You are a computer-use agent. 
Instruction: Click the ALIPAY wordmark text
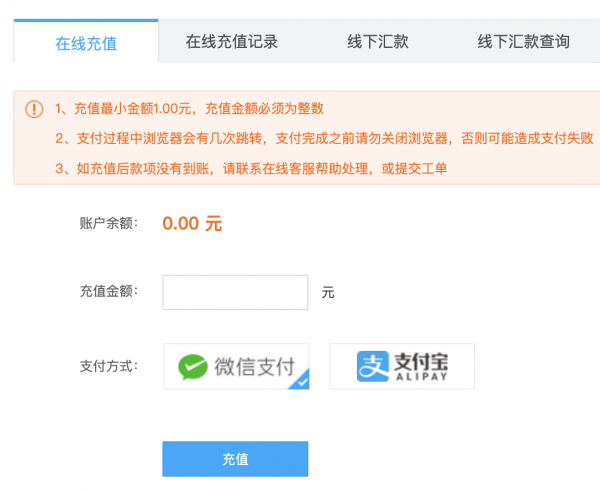coord(421,377)
